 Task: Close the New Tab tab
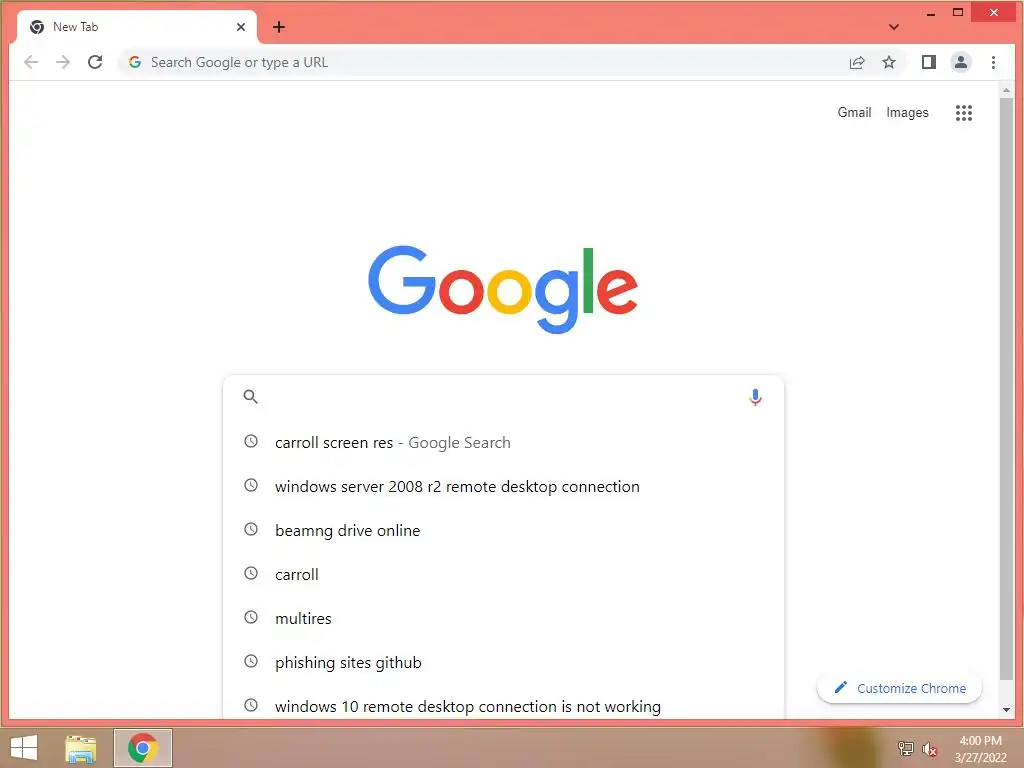[x=241, y=27]
